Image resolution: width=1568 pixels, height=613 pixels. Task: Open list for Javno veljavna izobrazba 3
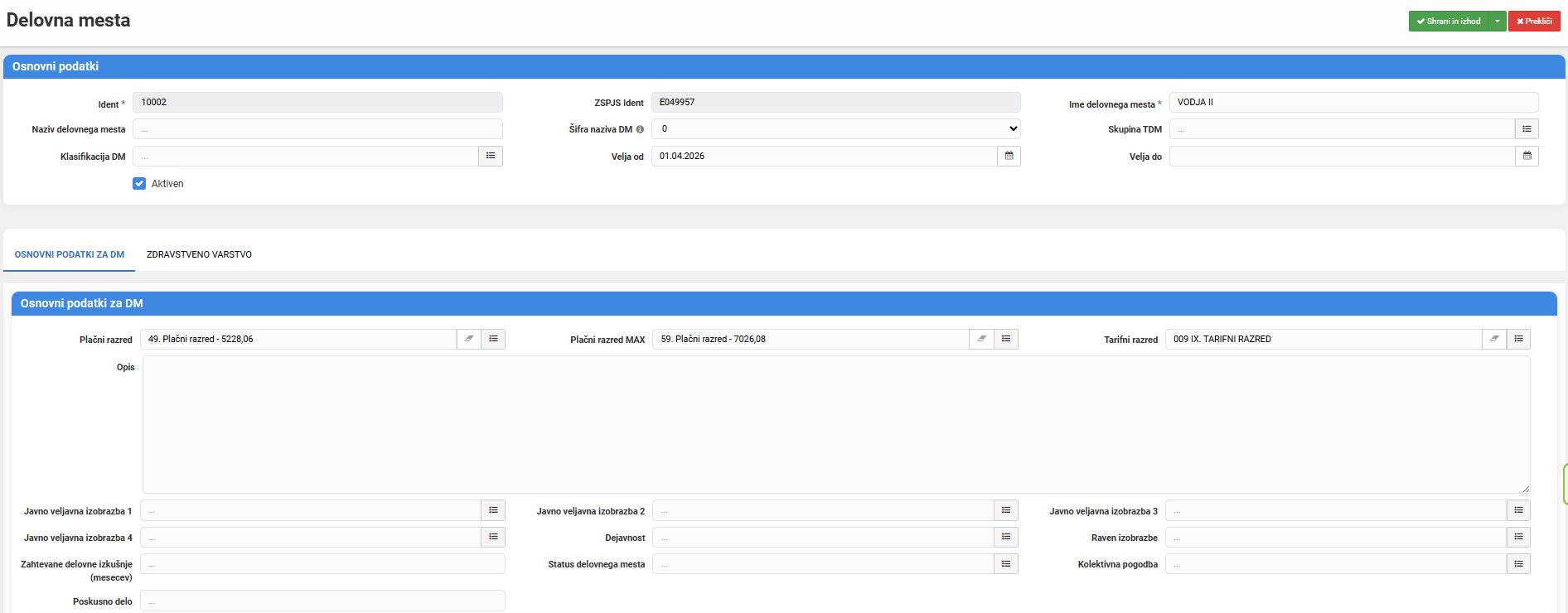pos(1518,510)
